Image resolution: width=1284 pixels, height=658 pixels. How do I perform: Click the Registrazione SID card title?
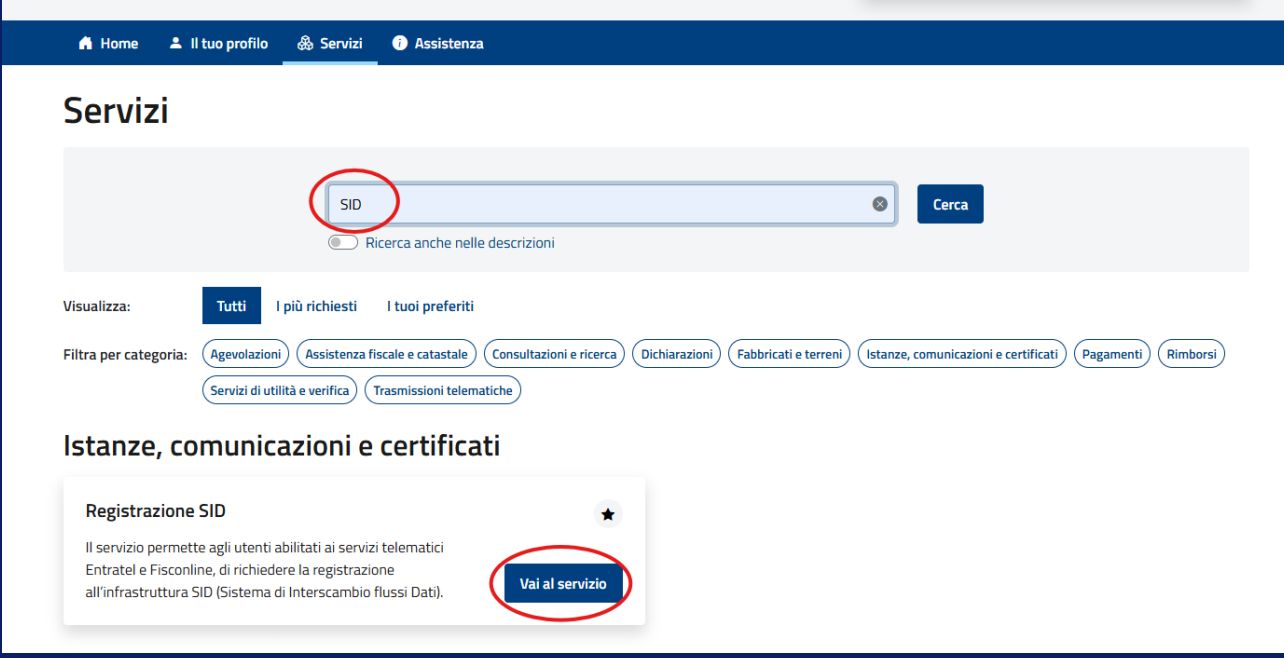(156, 511)
